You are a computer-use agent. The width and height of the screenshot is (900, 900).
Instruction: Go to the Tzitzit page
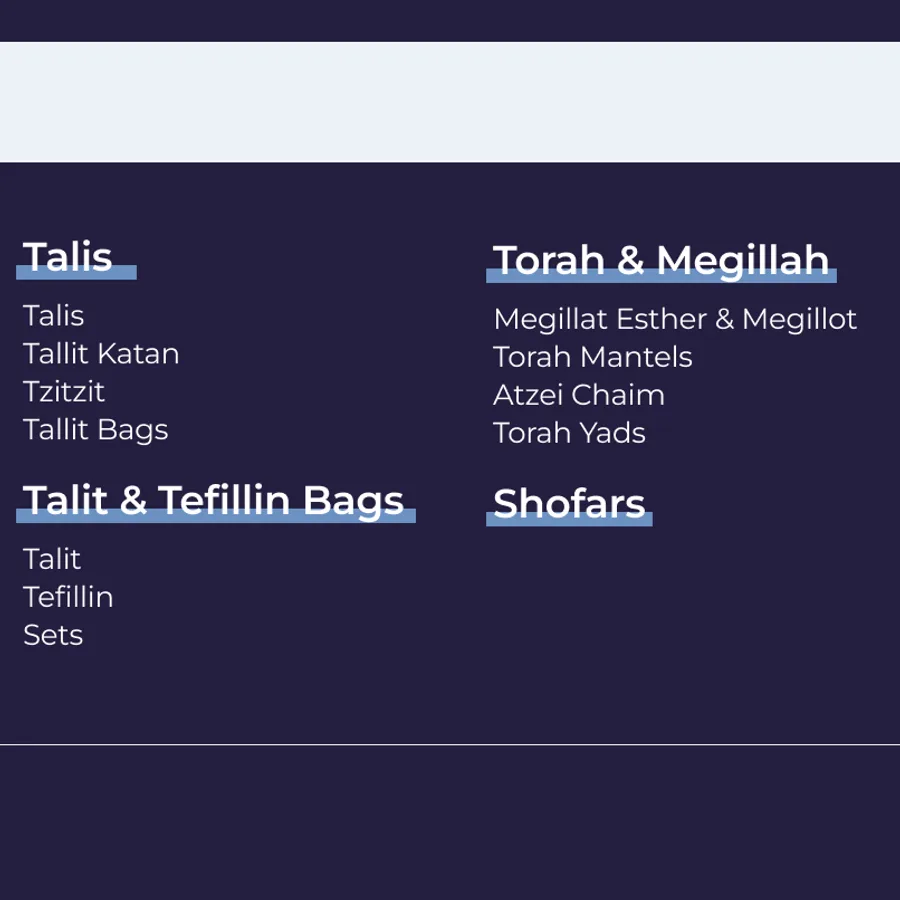coord(64,391)
